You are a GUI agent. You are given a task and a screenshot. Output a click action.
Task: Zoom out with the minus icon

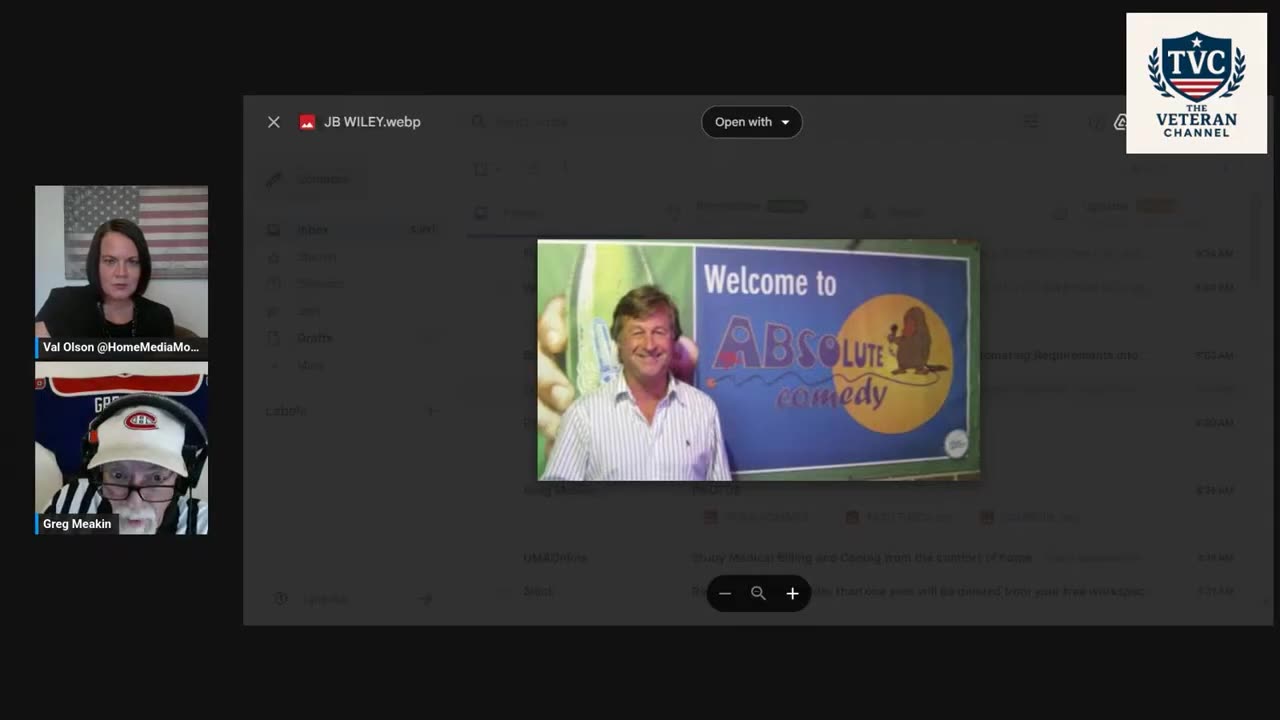(725, 594)
